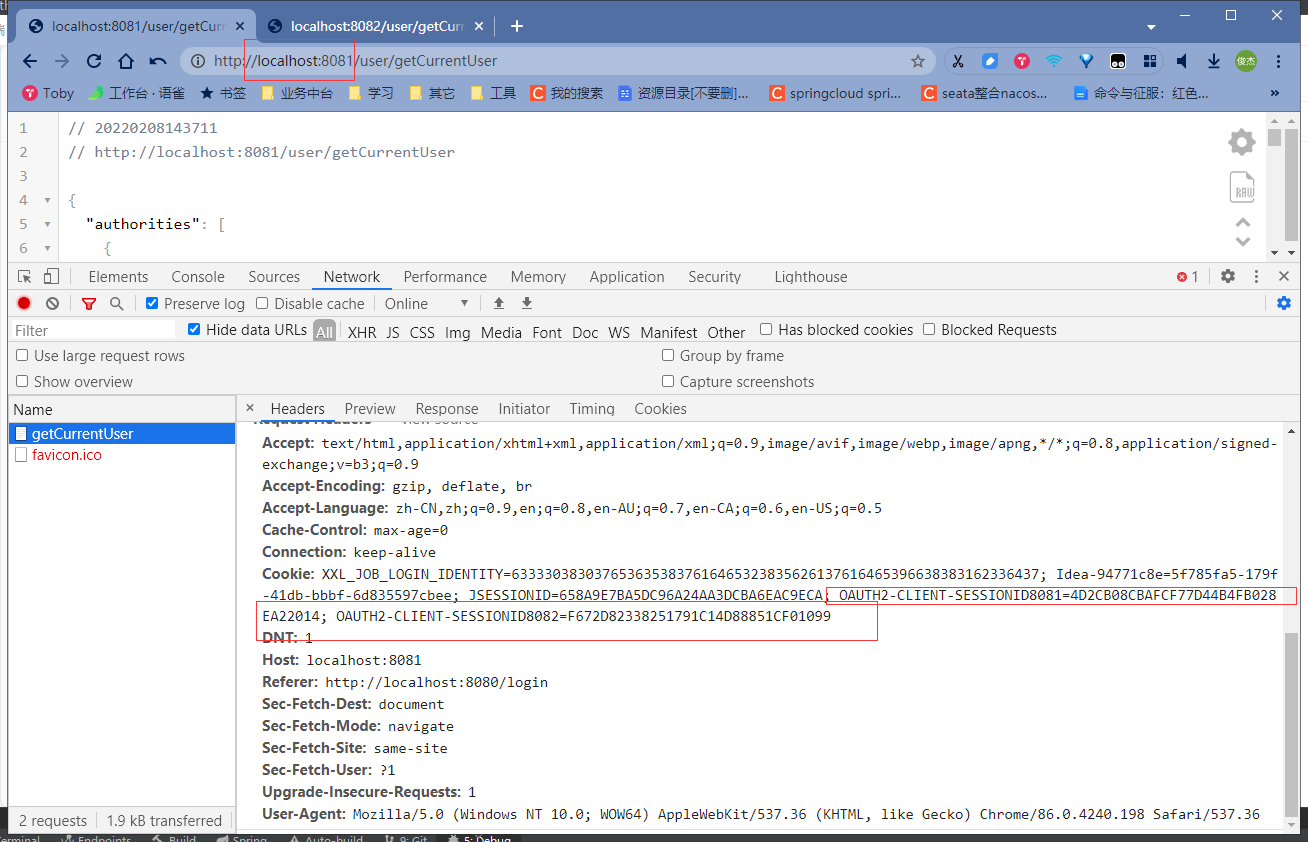
Task: Toggle the device toolbar in DevTools
Action: tap(51, 277)
